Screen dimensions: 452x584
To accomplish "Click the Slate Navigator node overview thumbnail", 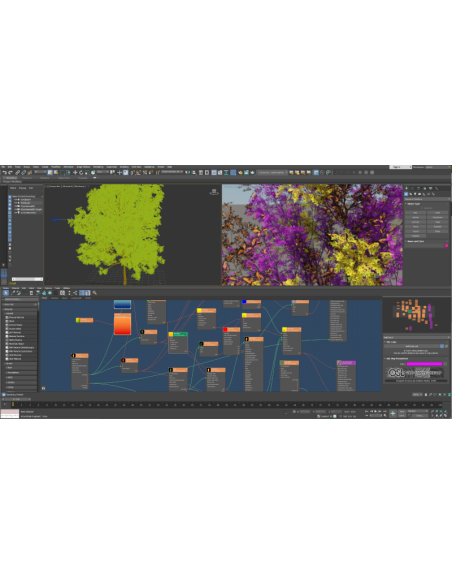I will coord(416,315).
